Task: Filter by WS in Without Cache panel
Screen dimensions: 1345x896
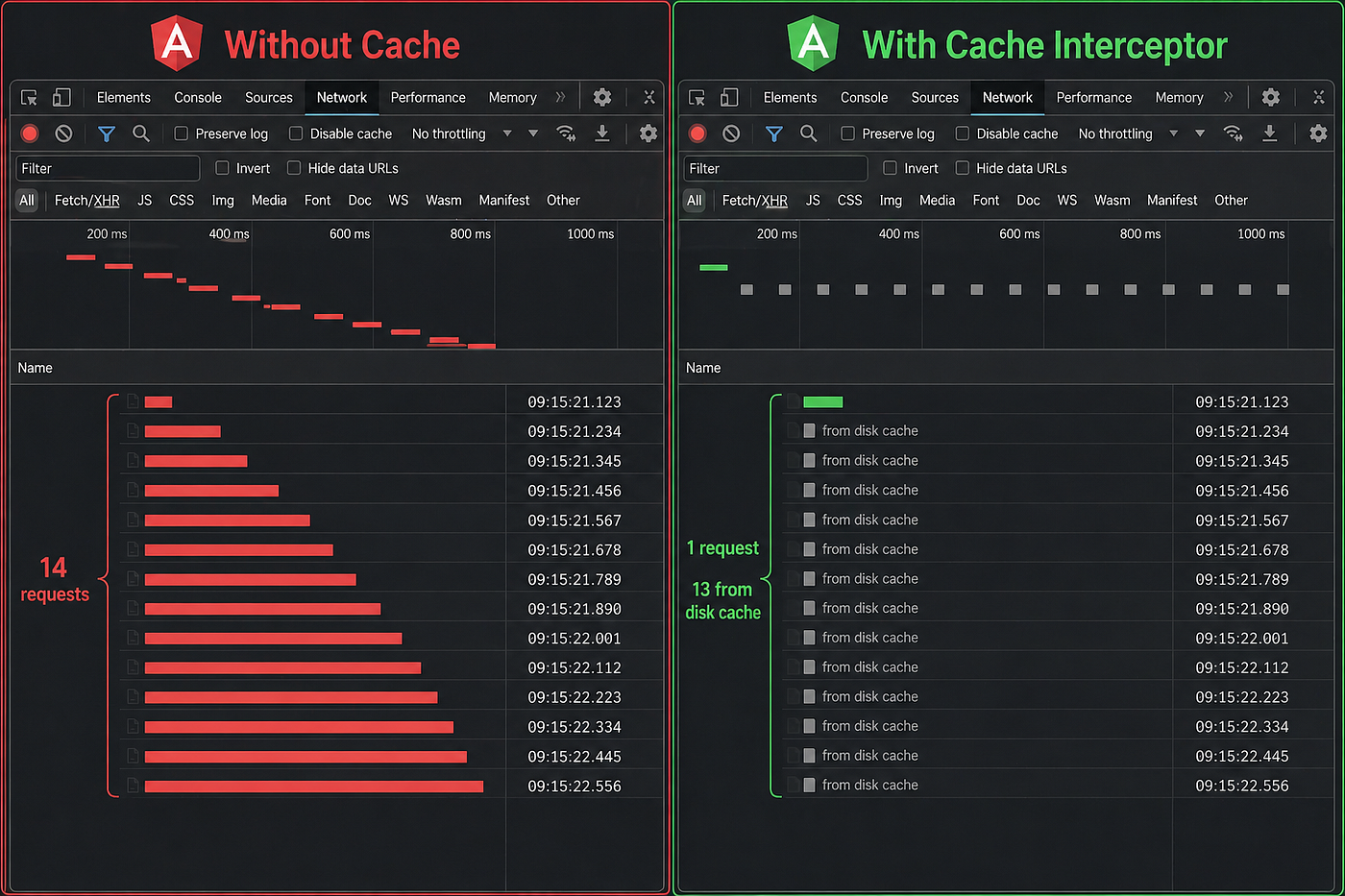Action: (399, 200)
